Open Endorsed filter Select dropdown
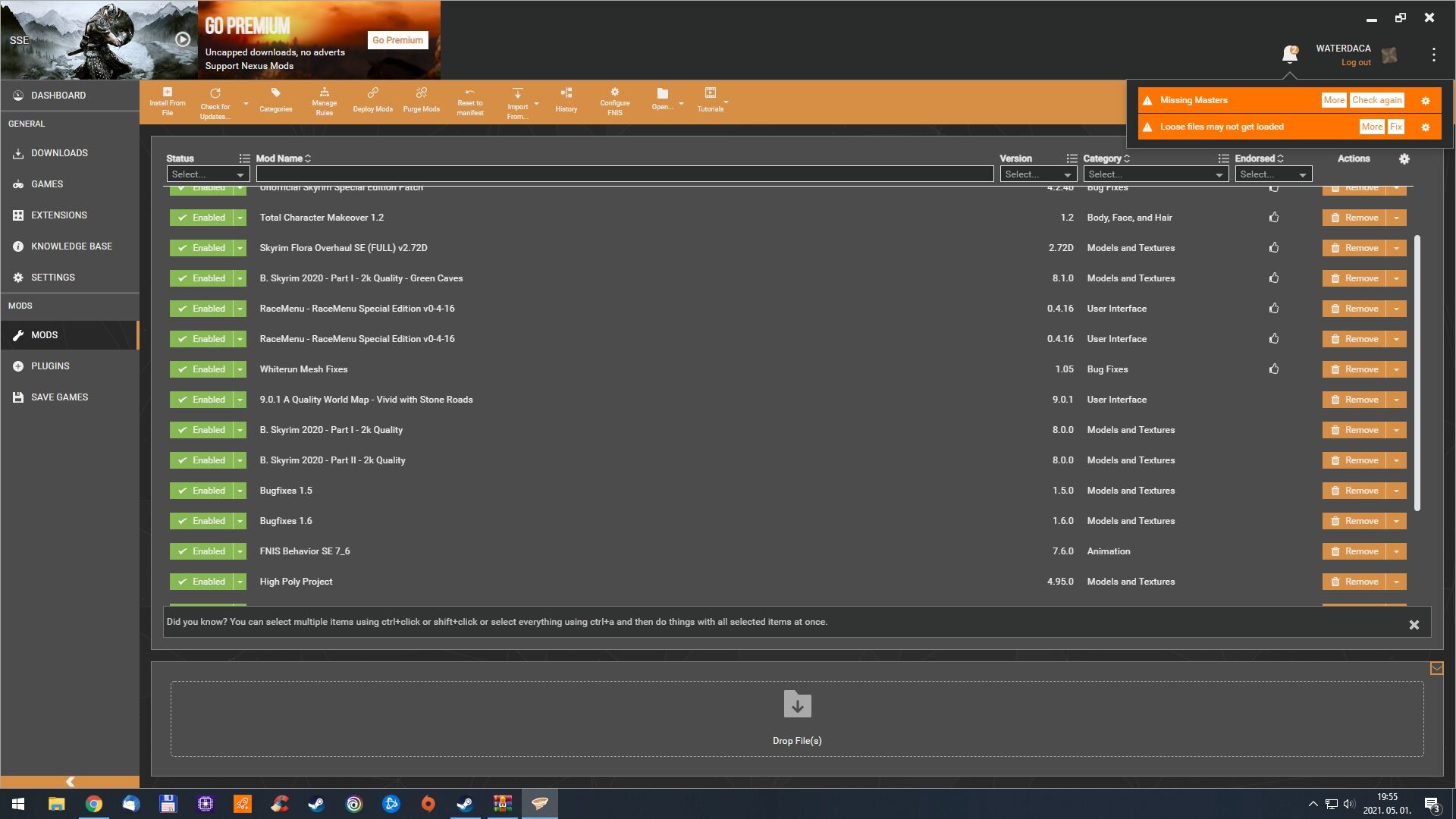This screenshot has height=819, width=1456. coord(1273,174)
